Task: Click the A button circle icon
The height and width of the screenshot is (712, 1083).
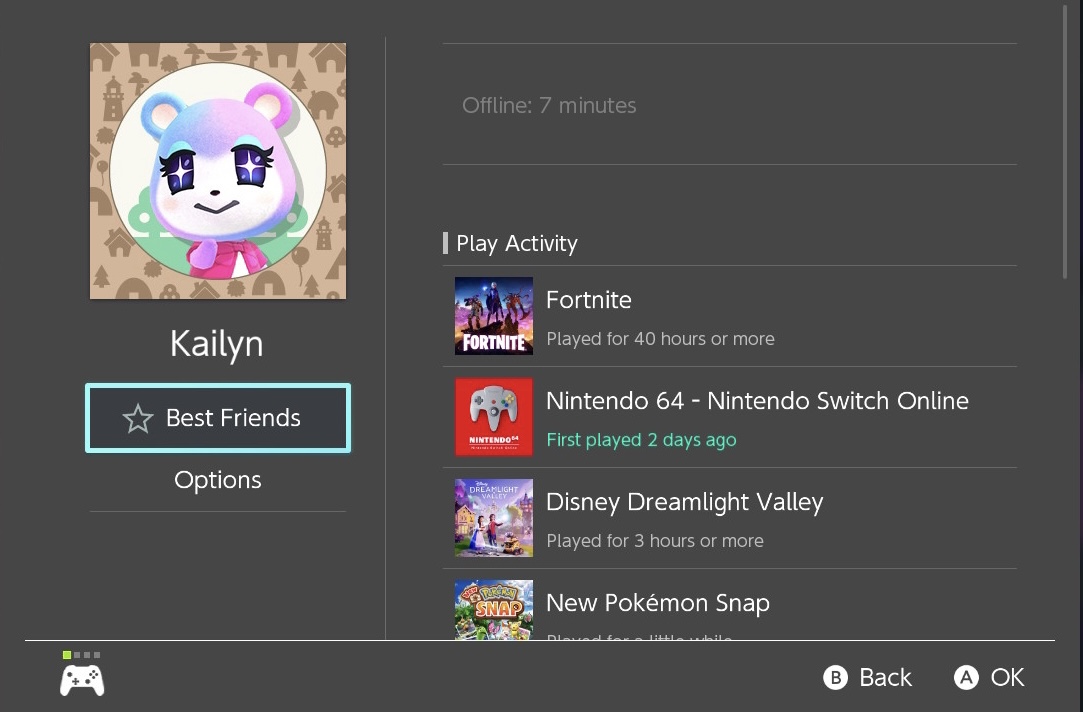Action: pos(966,677)
